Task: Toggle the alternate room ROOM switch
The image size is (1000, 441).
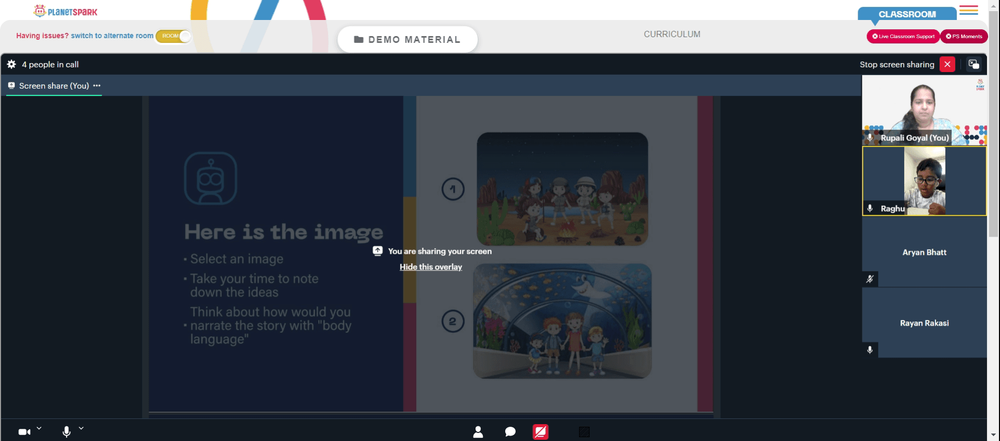Action: click(x=173, y=36)
